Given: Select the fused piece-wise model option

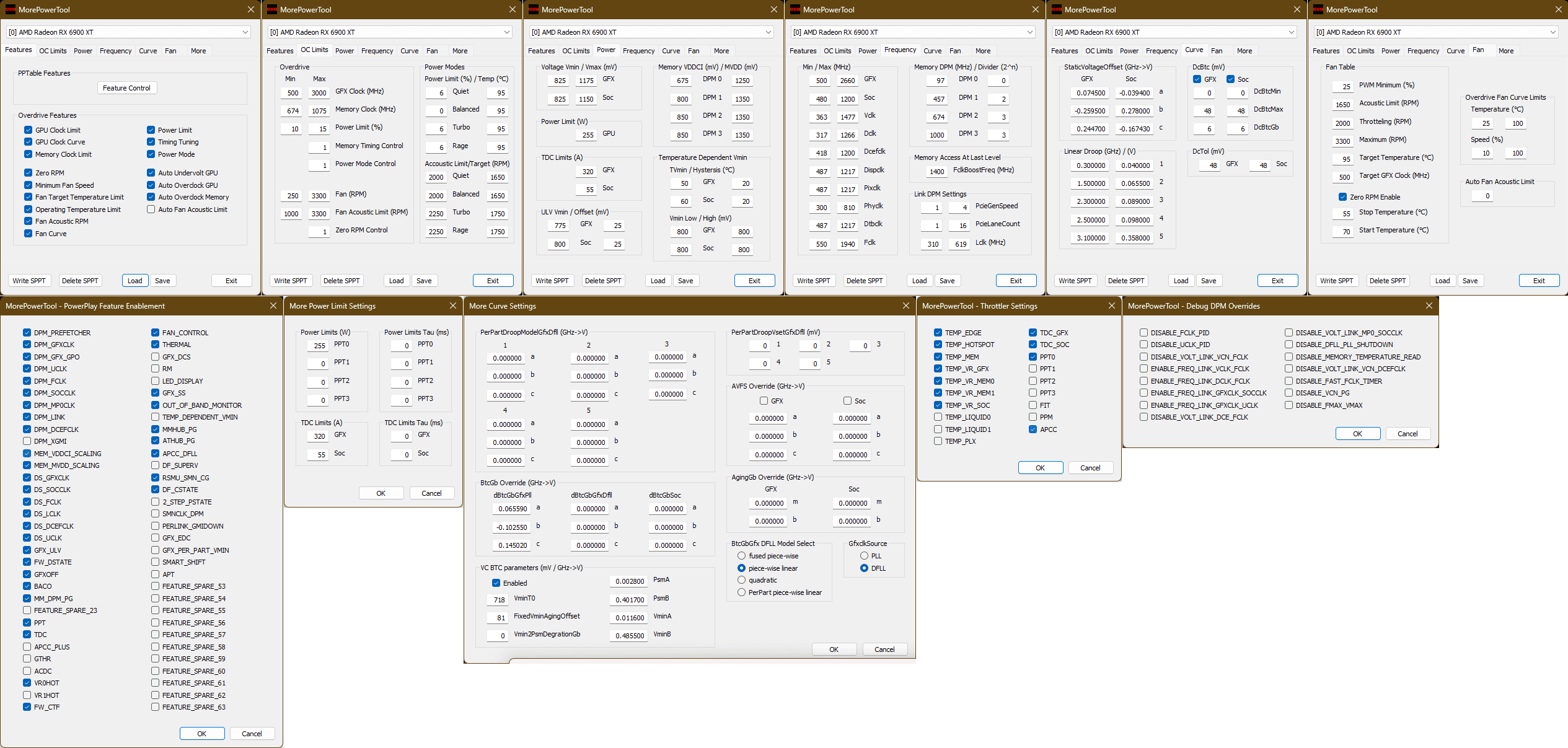Looking at the screenshot, I should tap(741, 556).
